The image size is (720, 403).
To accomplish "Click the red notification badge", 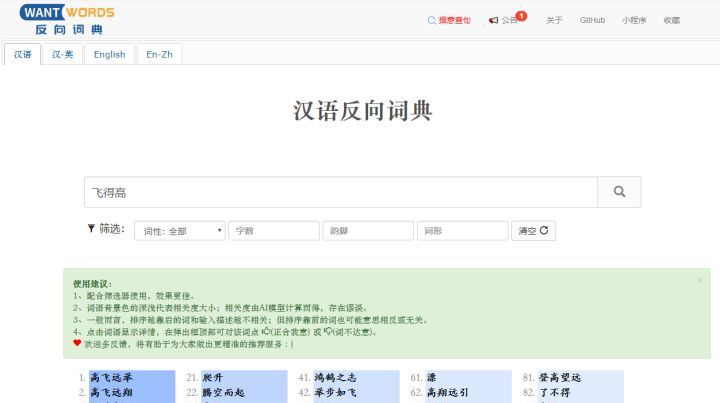I will coord(521,16).
